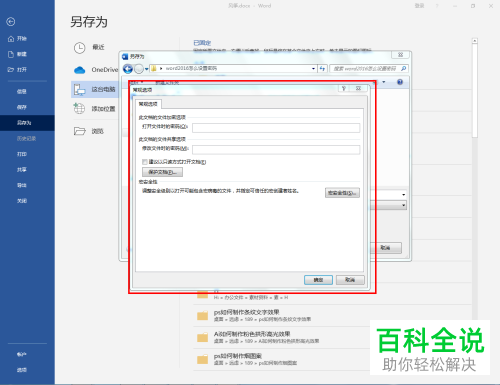Click the password-to-open input field
The width and height of the screenshot is (500, 385).
[x=276, y=128]
